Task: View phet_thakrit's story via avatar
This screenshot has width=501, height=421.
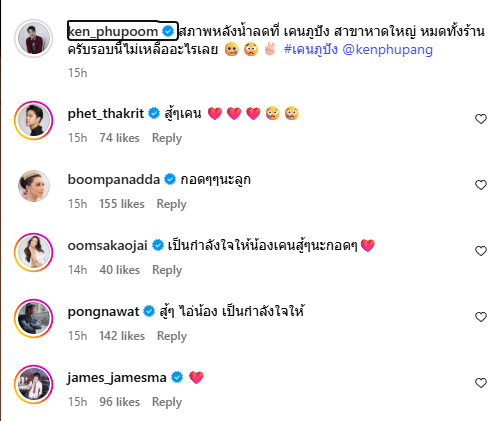Action: (33, 120)
